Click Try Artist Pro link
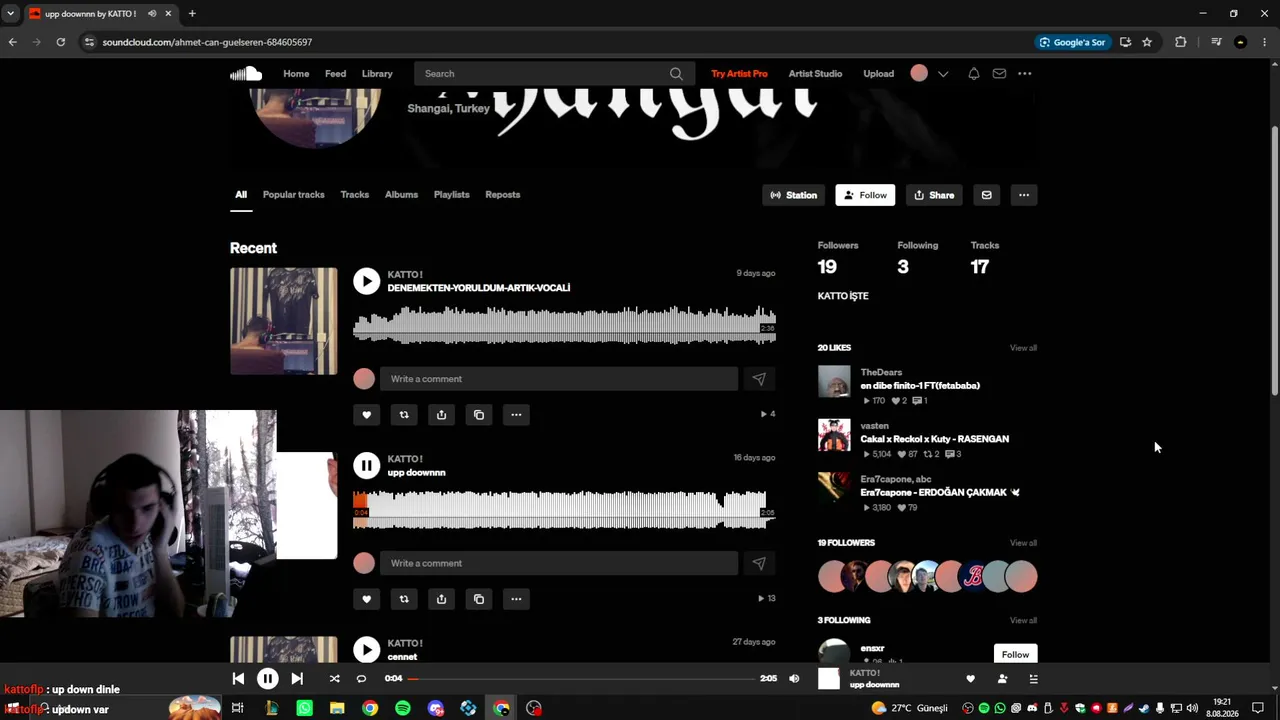Image resolution: width=1280 pixels, height=720 pixels. click(x=739, y=74)
